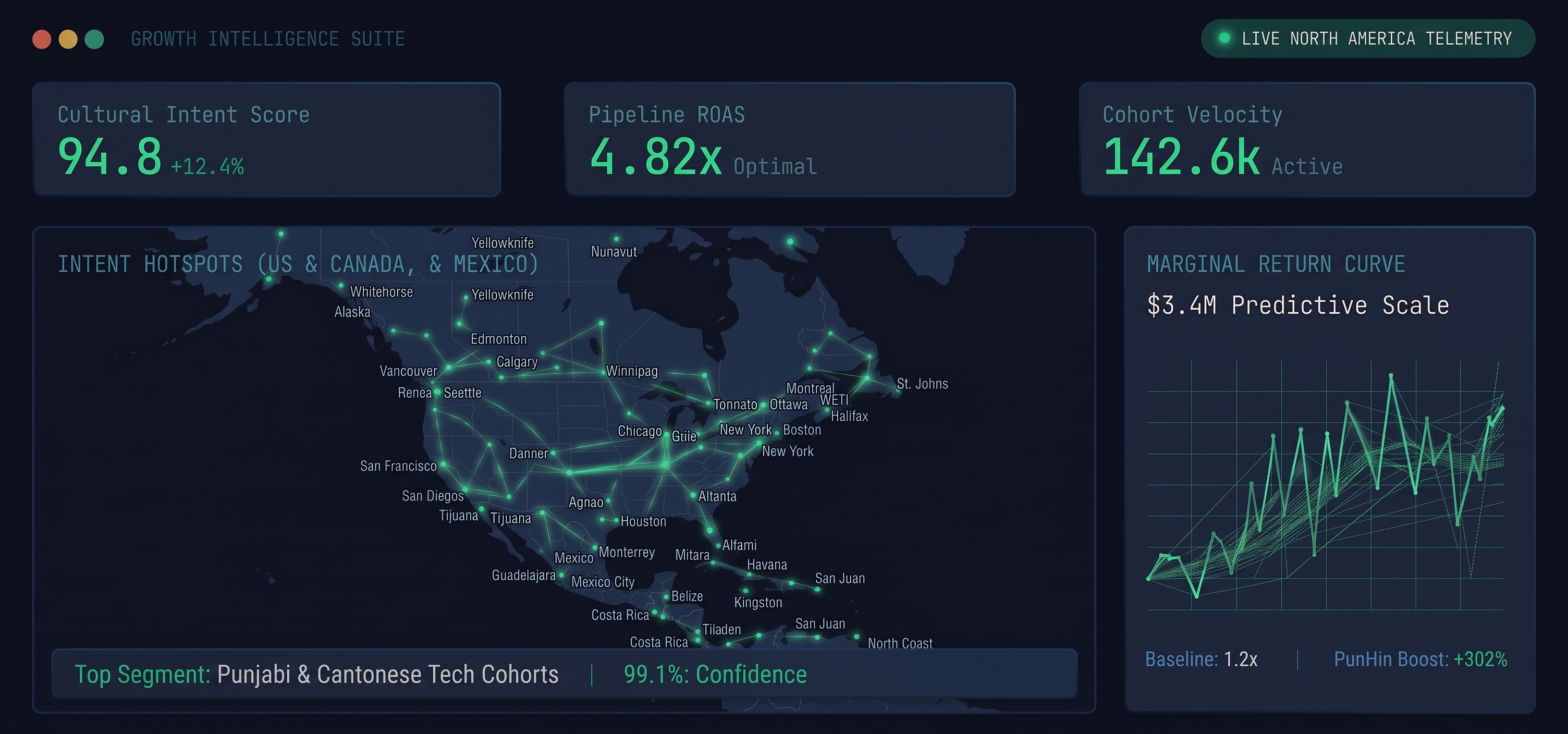1568x734 pixels.
Task: Click the green window dot
Action: point(94,39)
